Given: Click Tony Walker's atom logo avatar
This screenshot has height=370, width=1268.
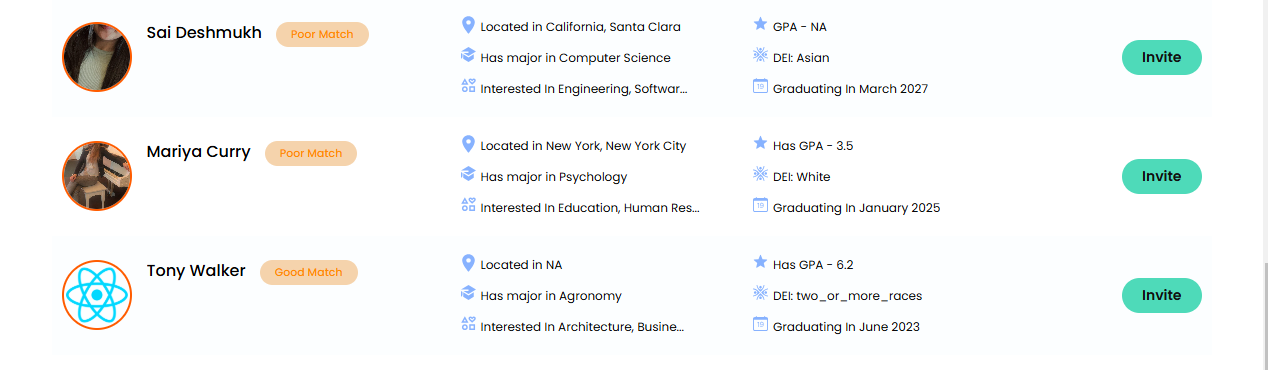Looking at the screenshot, I should pos(97,295).
